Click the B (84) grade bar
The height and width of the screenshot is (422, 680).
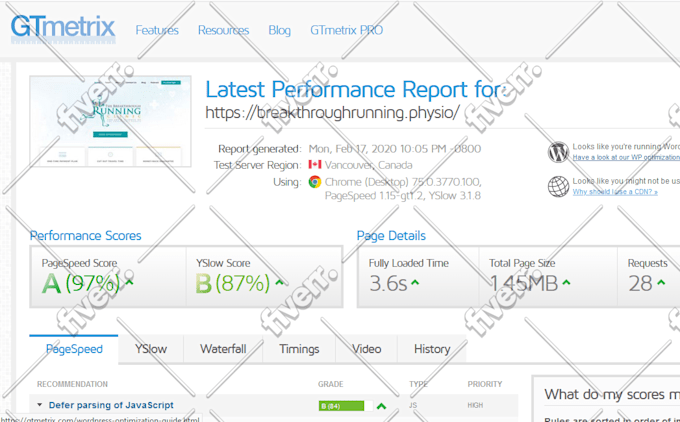pyautogui.click(x=346, y=406)
